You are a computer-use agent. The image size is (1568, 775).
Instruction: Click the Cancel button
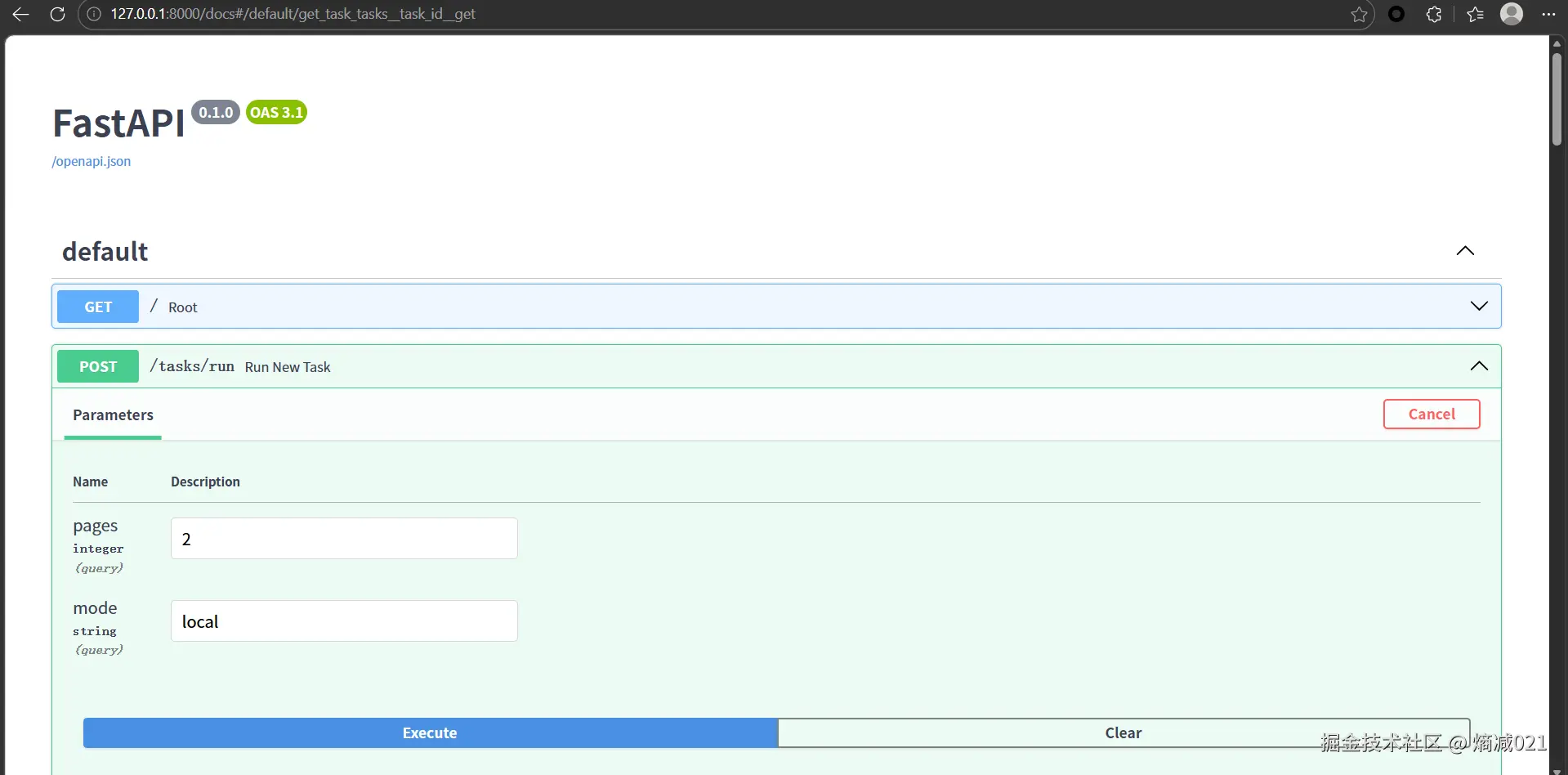(1432, 414)
